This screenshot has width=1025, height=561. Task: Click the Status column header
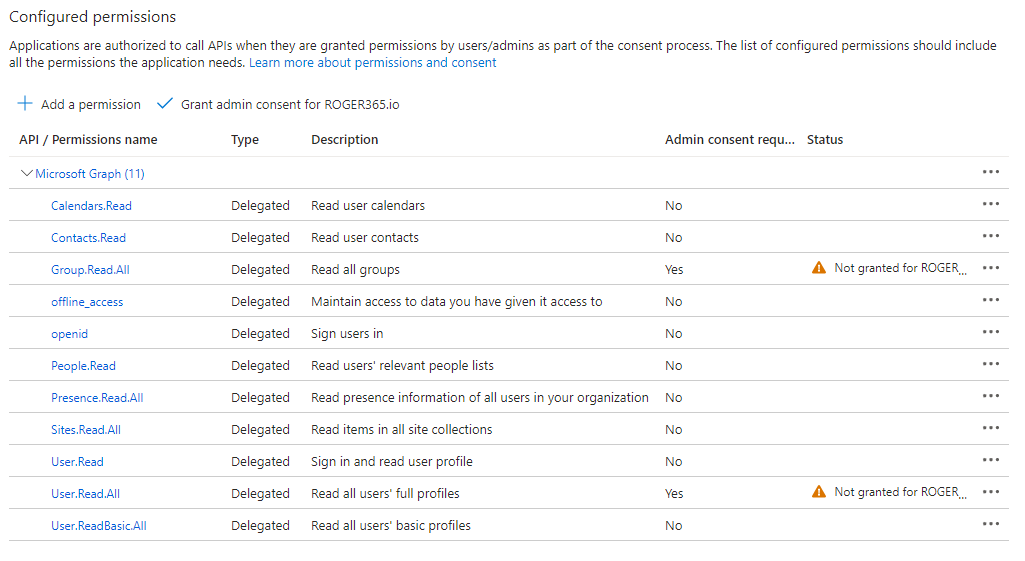point(825,140)
